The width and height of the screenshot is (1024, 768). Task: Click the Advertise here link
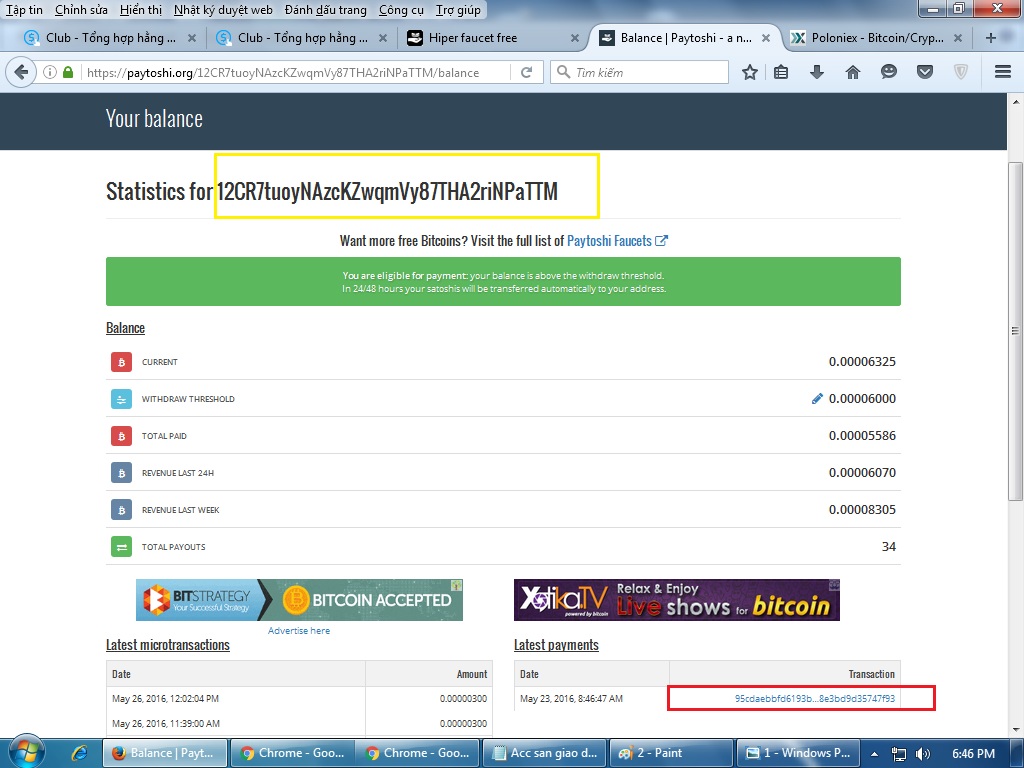pyautogui.click(x=298, y=630)
